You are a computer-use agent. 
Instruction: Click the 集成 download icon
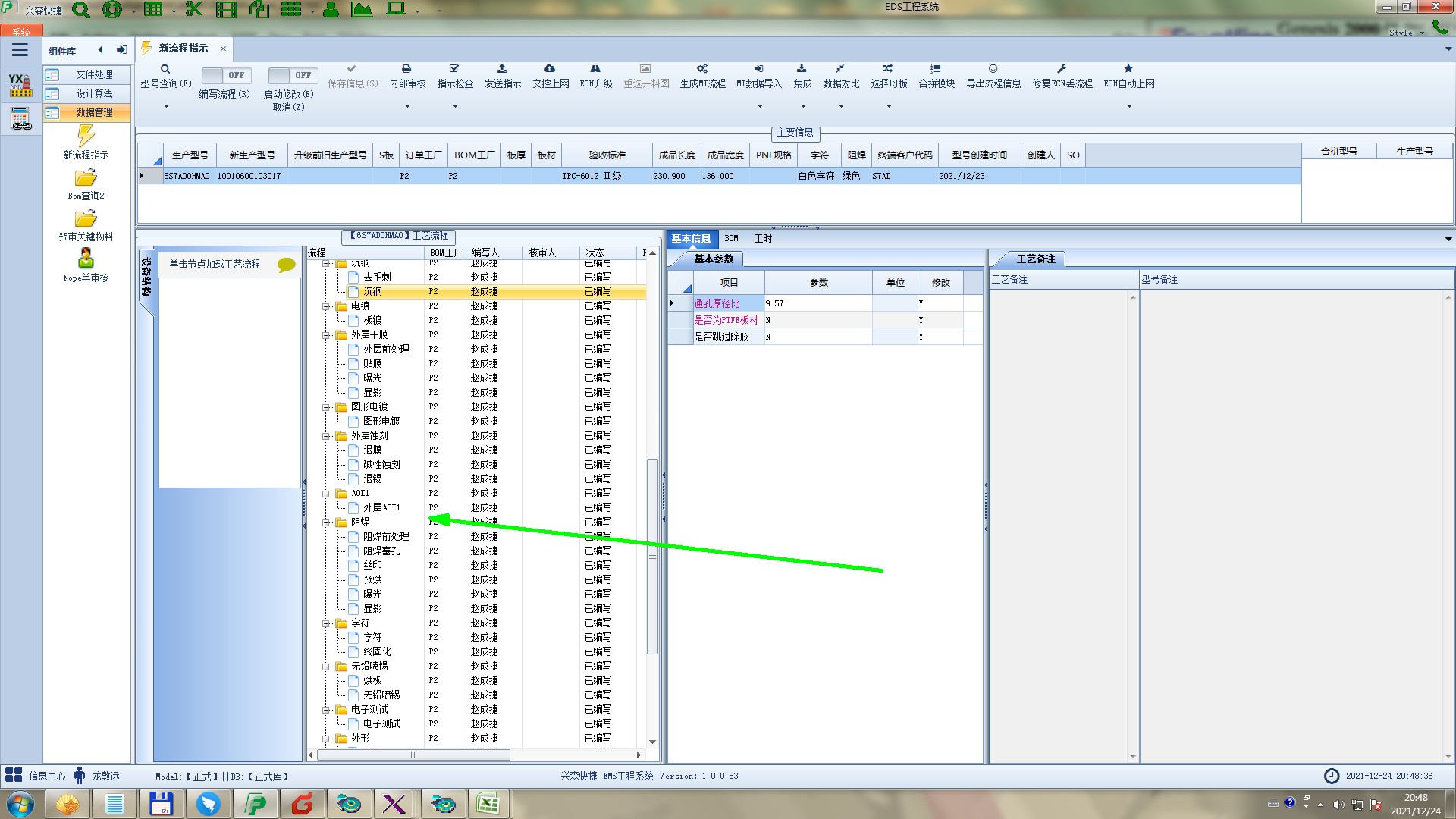pyautogui.click(x=802, y=69)
